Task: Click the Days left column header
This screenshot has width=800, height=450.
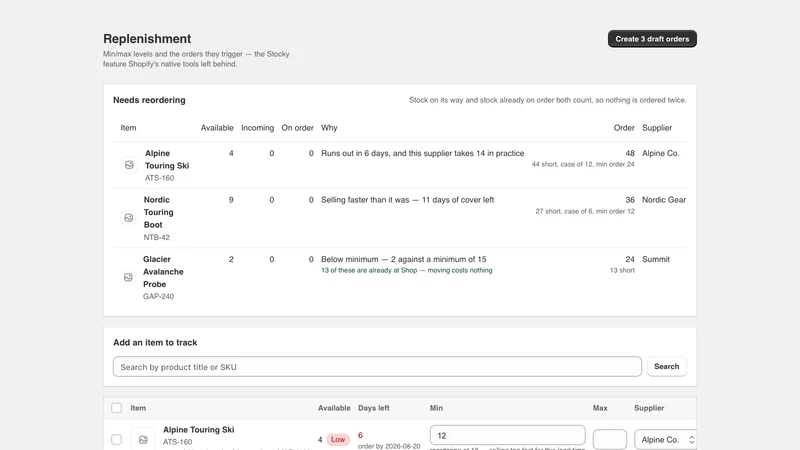Action: coord(373,408)
